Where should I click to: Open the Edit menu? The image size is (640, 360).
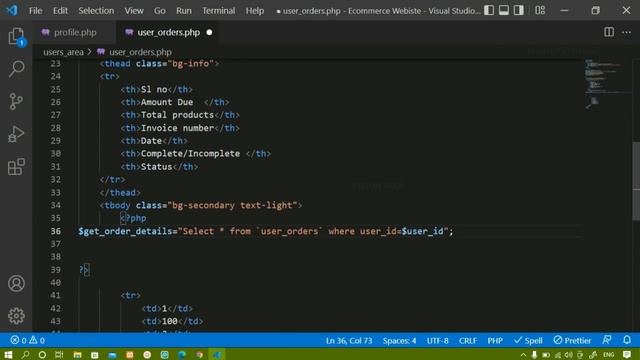pyautogui.click(x=60, y=11)
